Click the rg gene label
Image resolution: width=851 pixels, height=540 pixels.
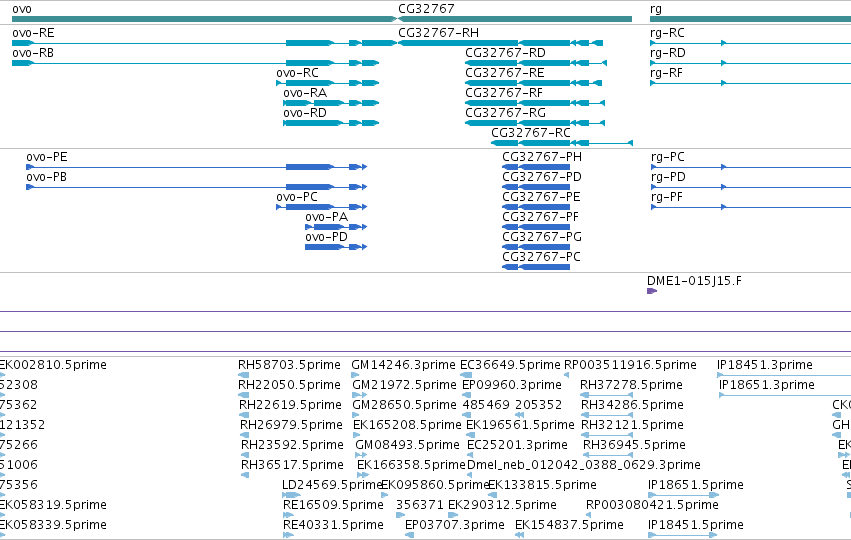(x=656, y=9)
